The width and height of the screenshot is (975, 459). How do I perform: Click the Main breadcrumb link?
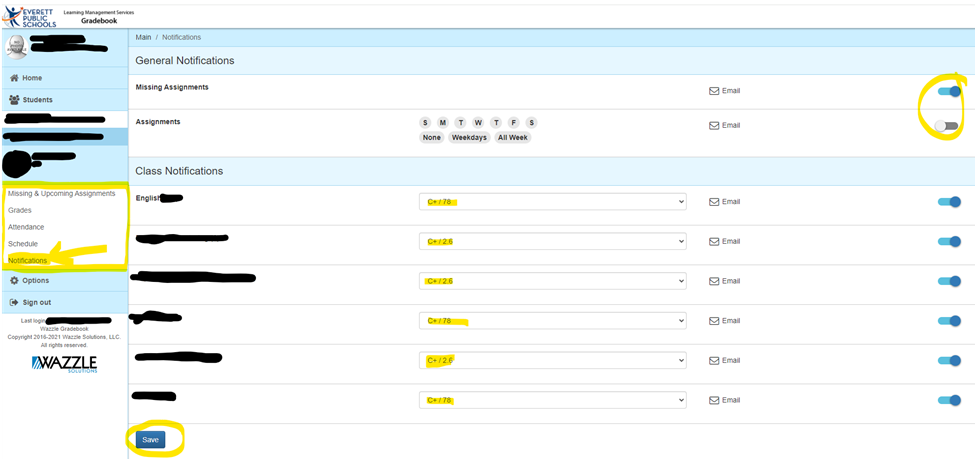[143, 37]
